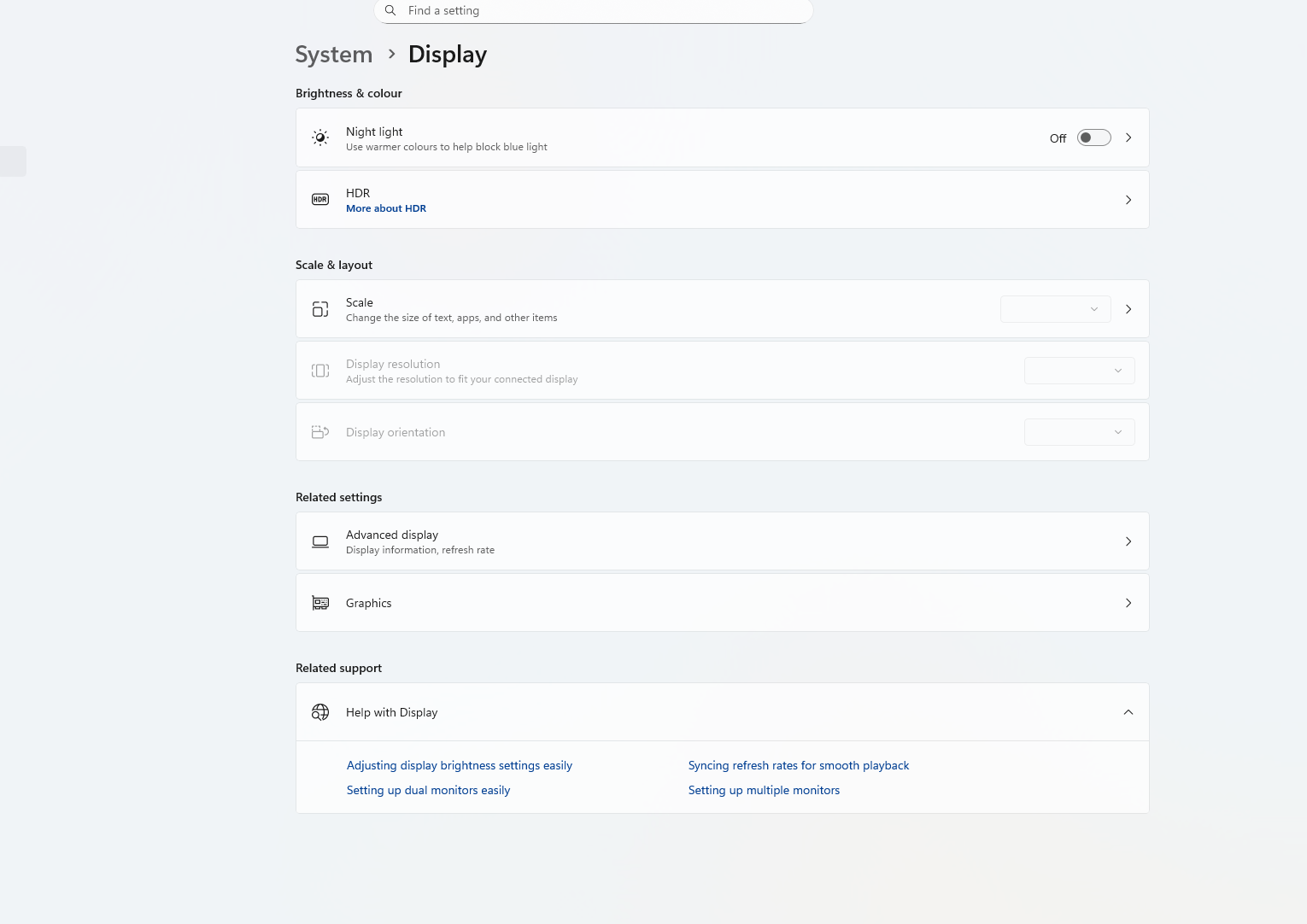Click the Night light sun icon
Screen dimensions: 1307x924
point(320,137)
